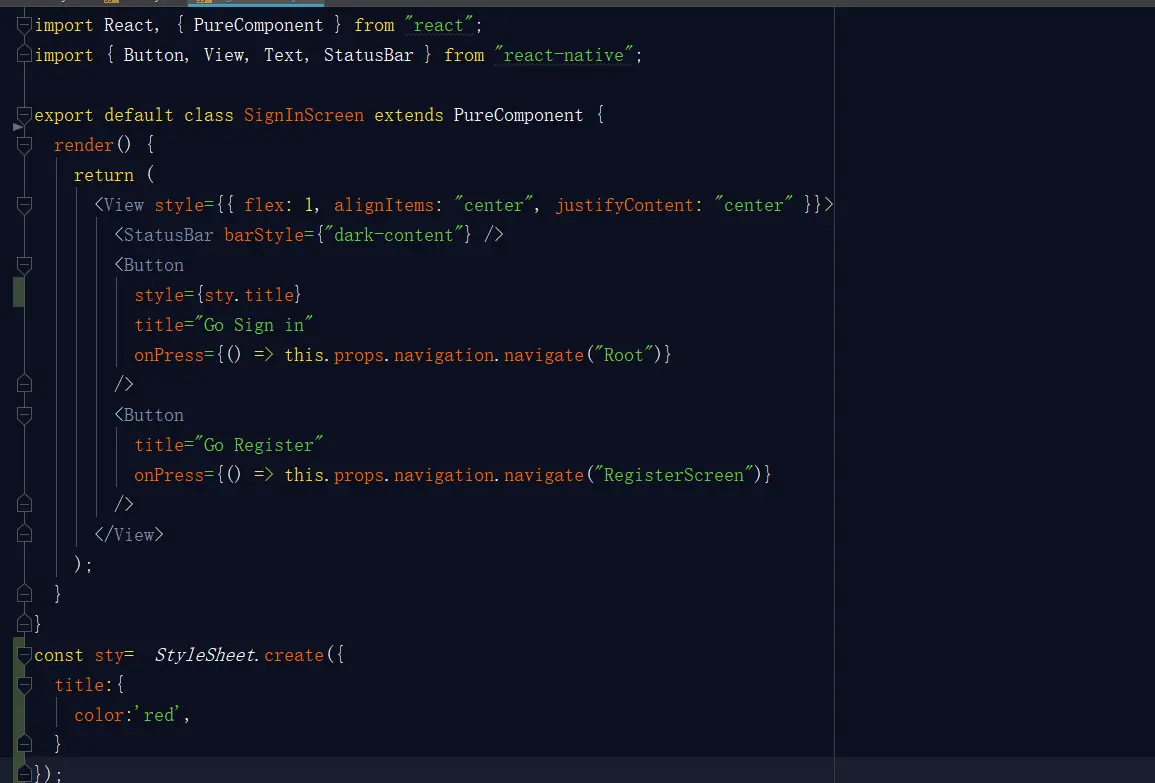Click style={sty.title} on the first Button
This screenshot has width=1155, height=783.
(x=217, y=295)
